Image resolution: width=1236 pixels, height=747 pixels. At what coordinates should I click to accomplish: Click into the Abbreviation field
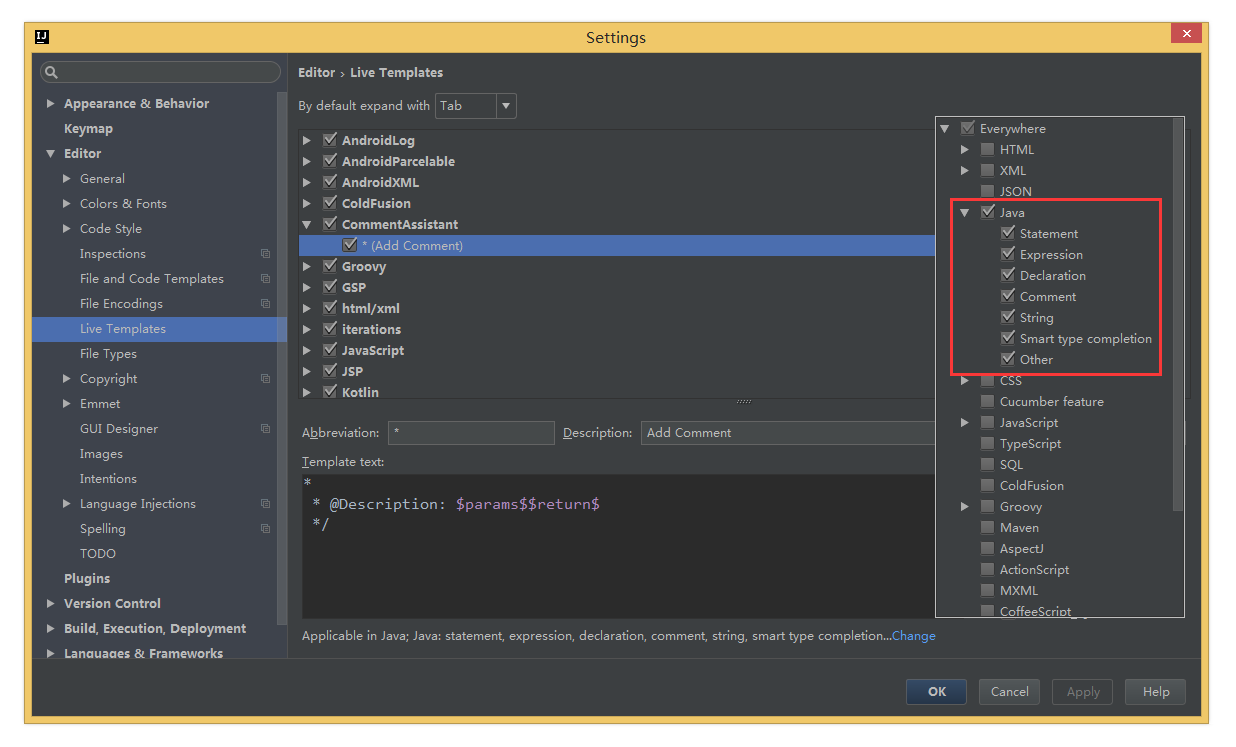(x=471, y=433)
